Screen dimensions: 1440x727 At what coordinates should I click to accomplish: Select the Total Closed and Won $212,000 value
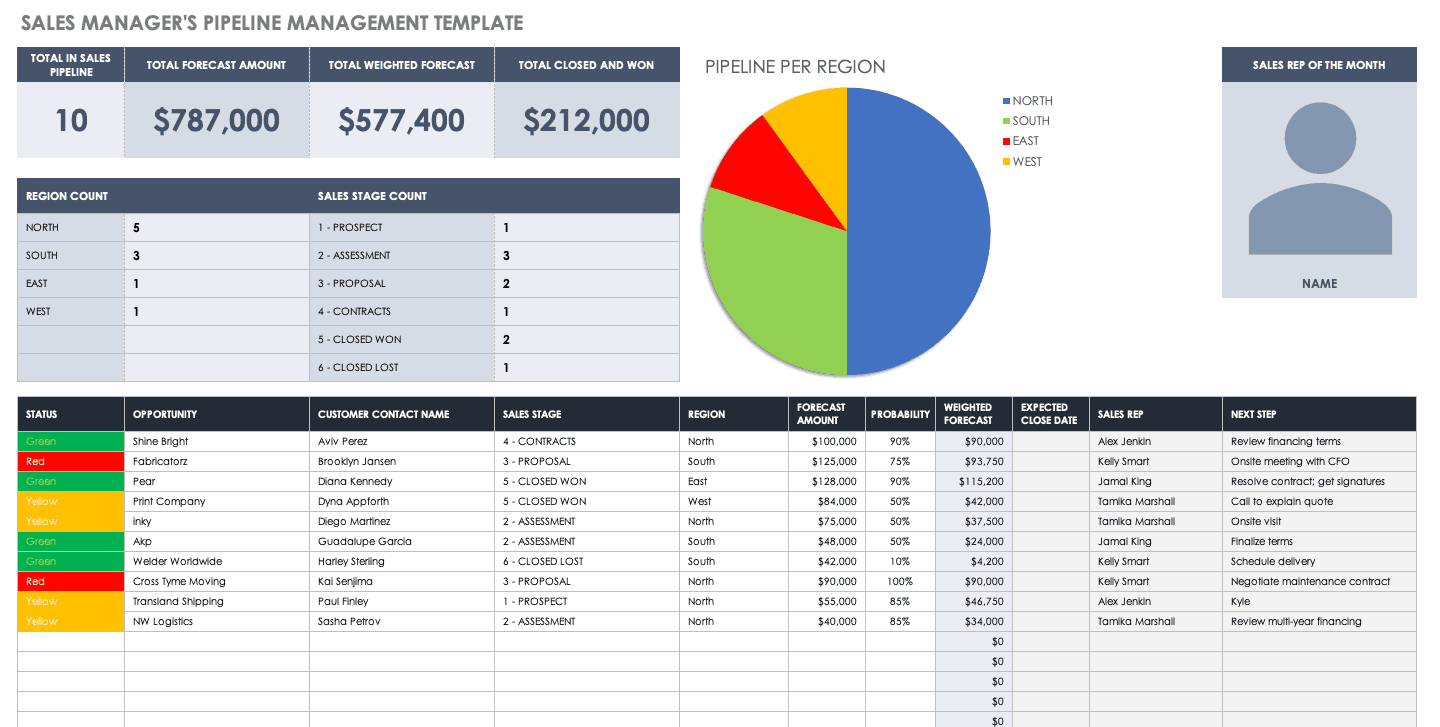click(586, 121)
